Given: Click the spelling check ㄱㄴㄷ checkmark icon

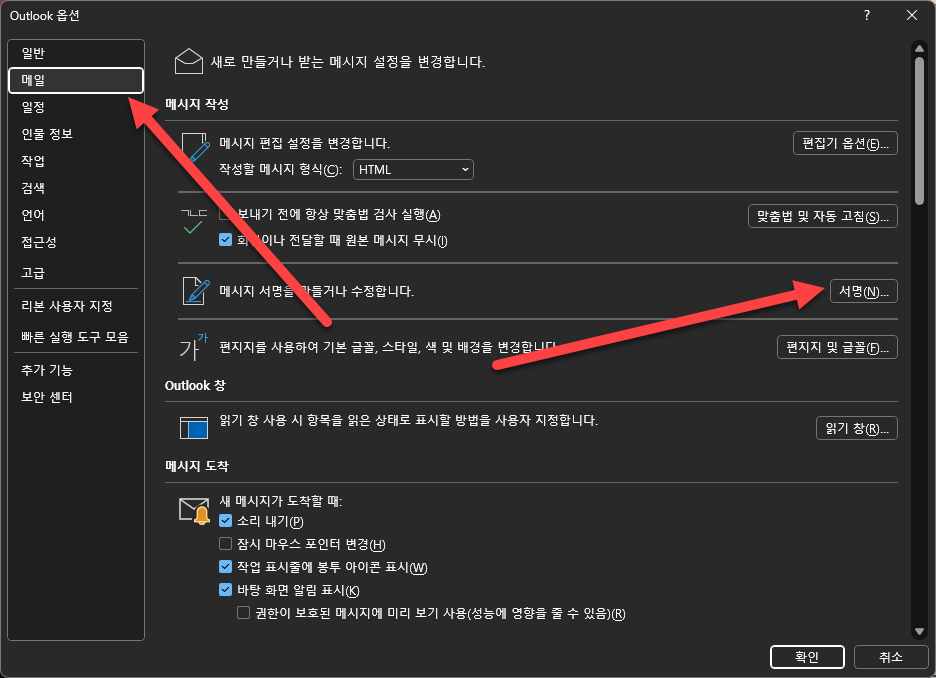Looking at the screenshot, I should click(193, 221).
